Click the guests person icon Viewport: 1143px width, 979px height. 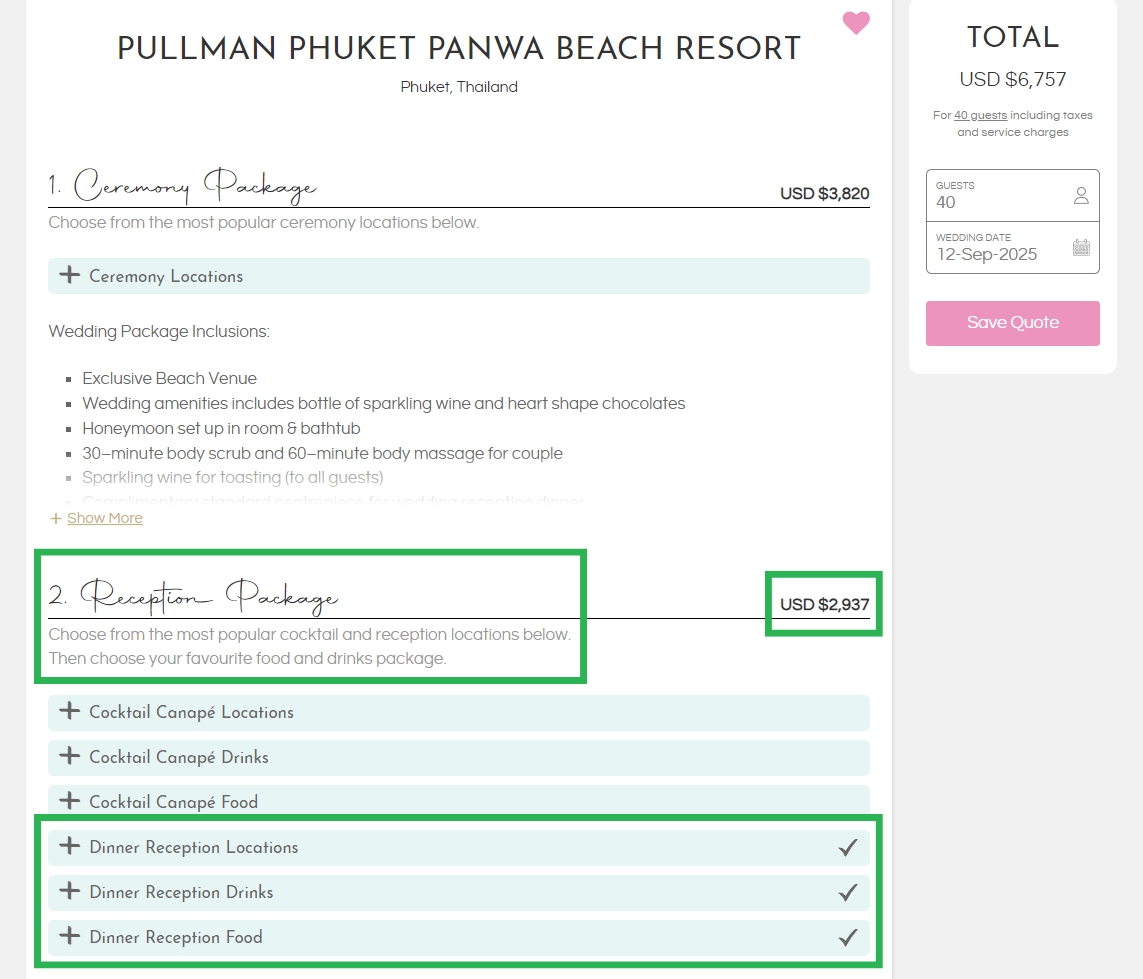[1081, 195]
